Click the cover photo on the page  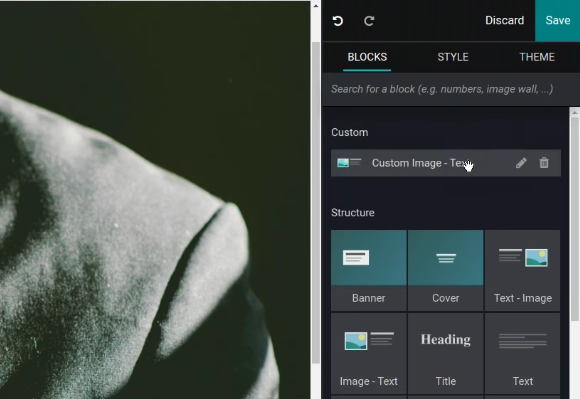click(x=155, y=200)
